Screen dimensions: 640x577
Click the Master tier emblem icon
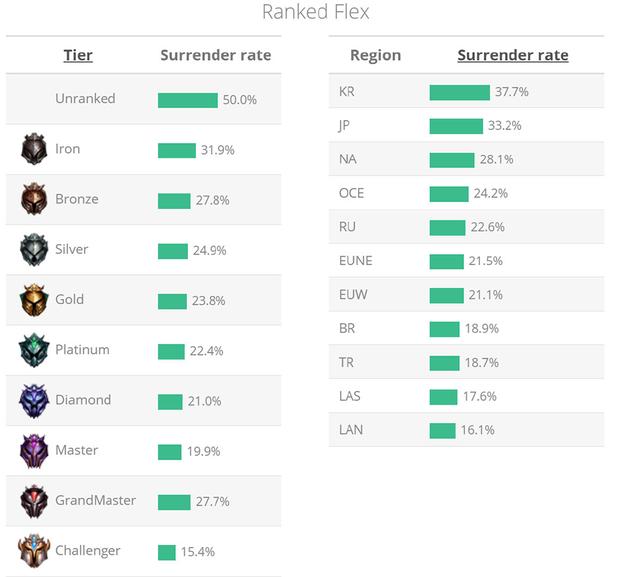click(34, 450)
